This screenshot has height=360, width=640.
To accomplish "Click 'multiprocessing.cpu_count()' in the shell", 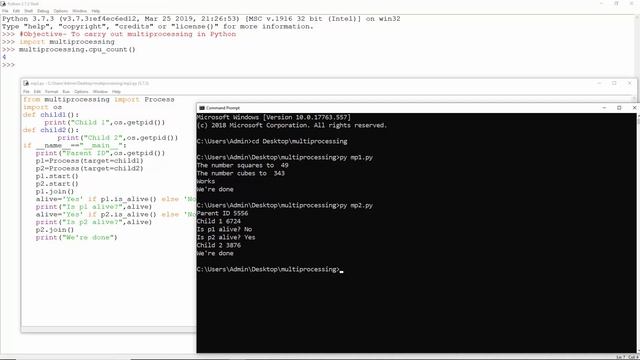I will coord(77,49).
